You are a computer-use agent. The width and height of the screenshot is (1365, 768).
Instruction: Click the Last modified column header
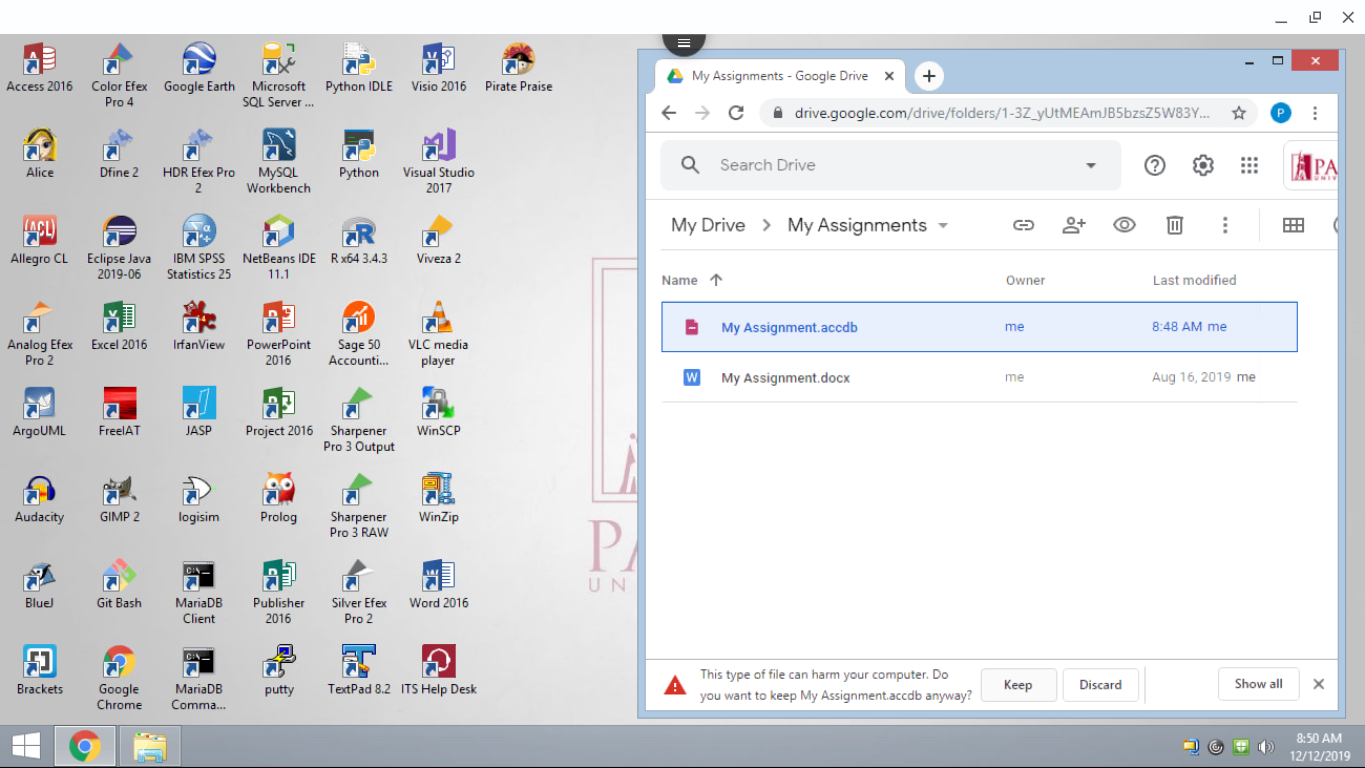tap(1194, 280)
